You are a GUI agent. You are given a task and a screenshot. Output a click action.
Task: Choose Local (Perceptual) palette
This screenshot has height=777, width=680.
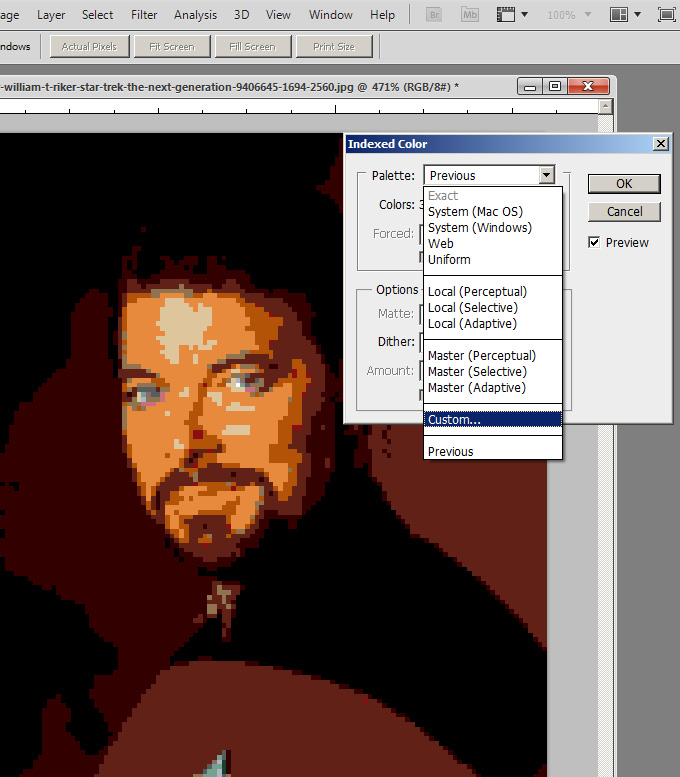(493, 291)
